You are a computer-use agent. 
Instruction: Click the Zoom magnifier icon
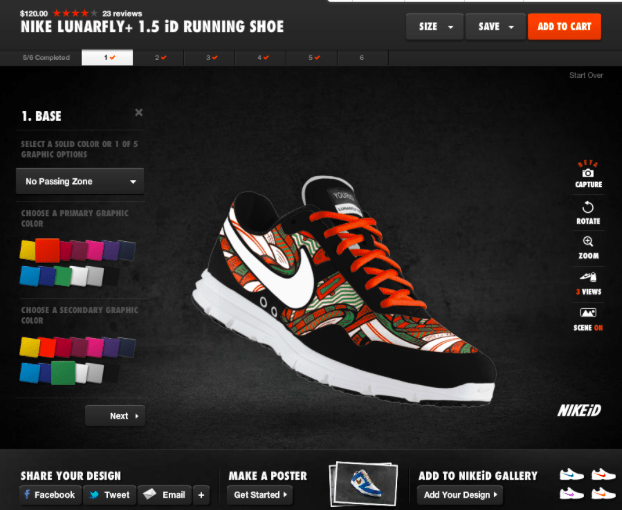588,243
